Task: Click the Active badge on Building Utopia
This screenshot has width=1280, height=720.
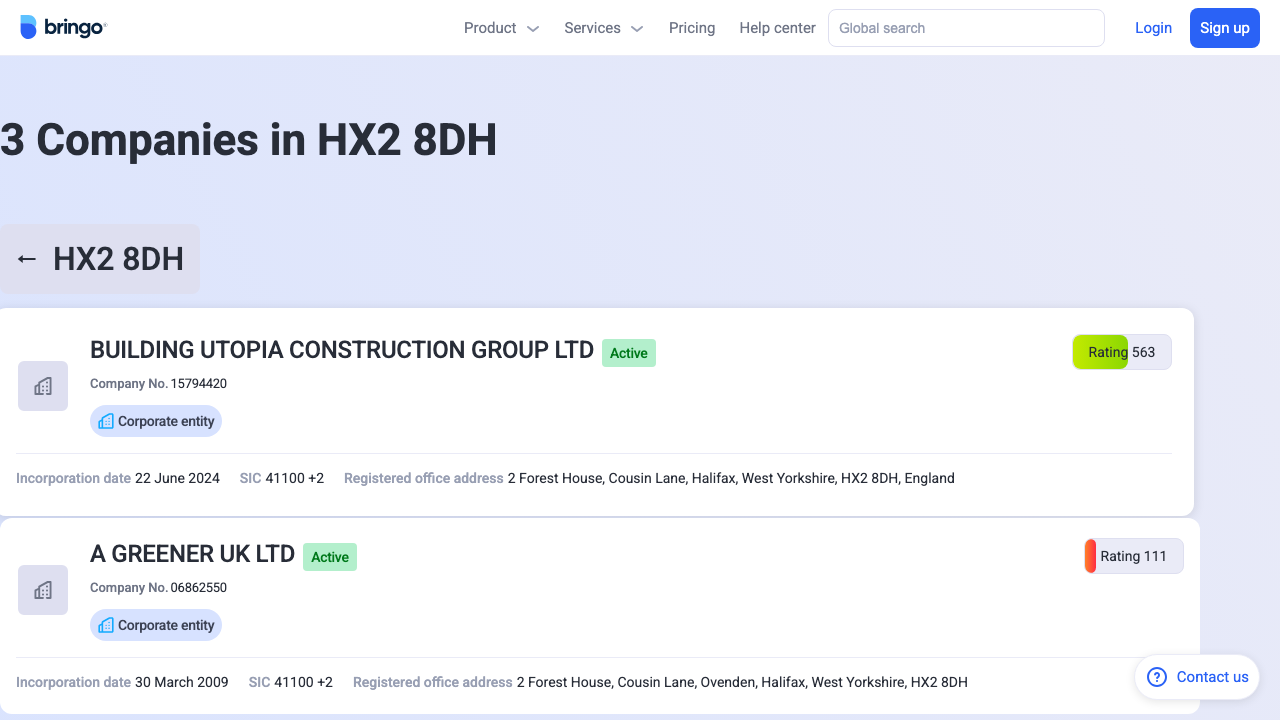Action: point(628,353)
